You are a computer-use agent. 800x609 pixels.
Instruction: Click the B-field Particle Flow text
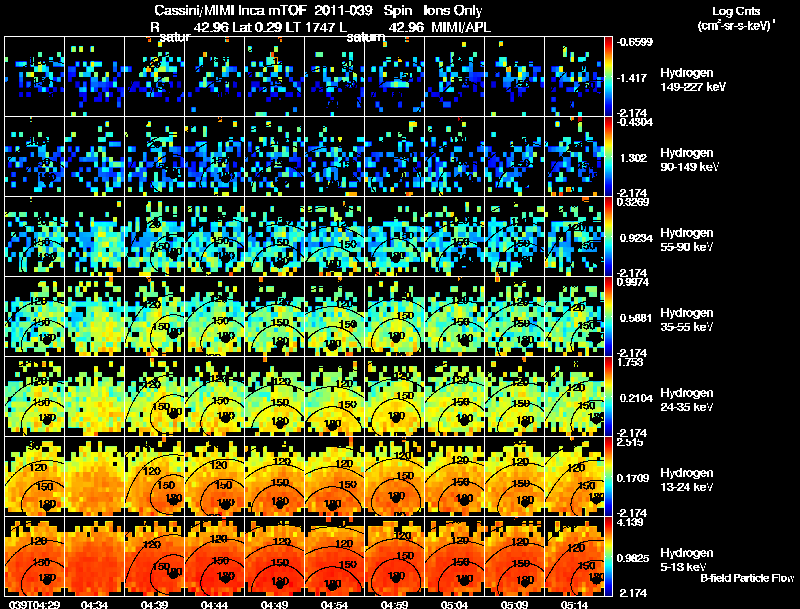click(x=747, y=578)
